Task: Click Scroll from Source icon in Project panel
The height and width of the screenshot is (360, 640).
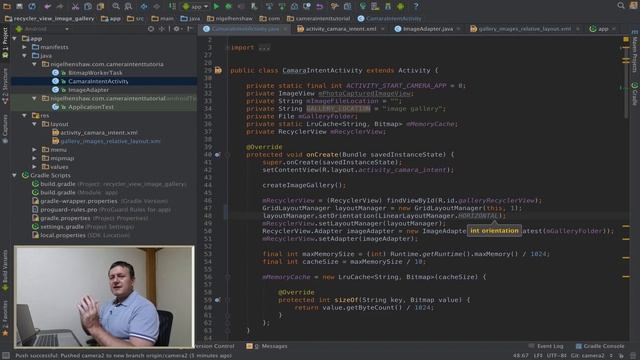Action: 151,29
